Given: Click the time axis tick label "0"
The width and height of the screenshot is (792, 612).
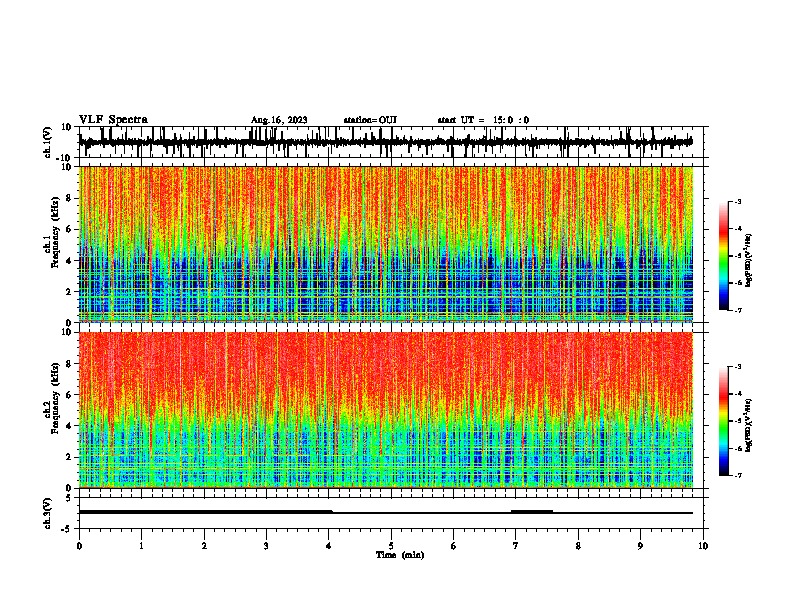Looking at the screenshot, I should coord(79,546).
